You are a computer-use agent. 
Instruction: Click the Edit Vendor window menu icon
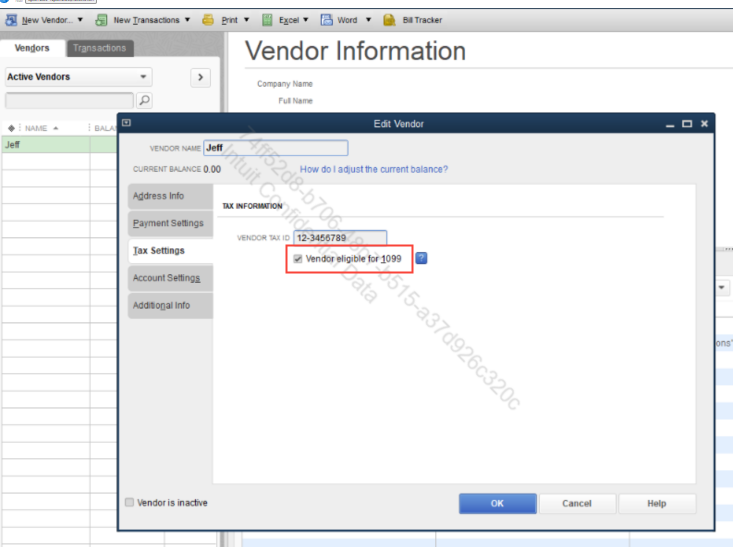coord(126,123)
